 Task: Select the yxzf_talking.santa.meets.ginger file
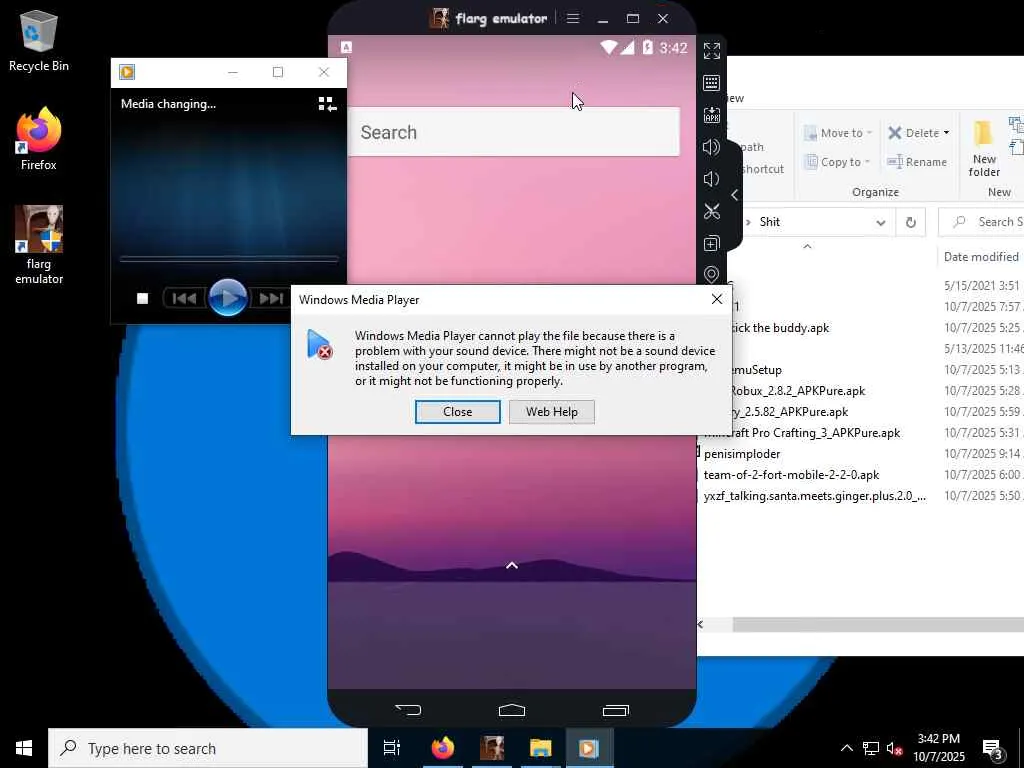(x=814, y=496)
